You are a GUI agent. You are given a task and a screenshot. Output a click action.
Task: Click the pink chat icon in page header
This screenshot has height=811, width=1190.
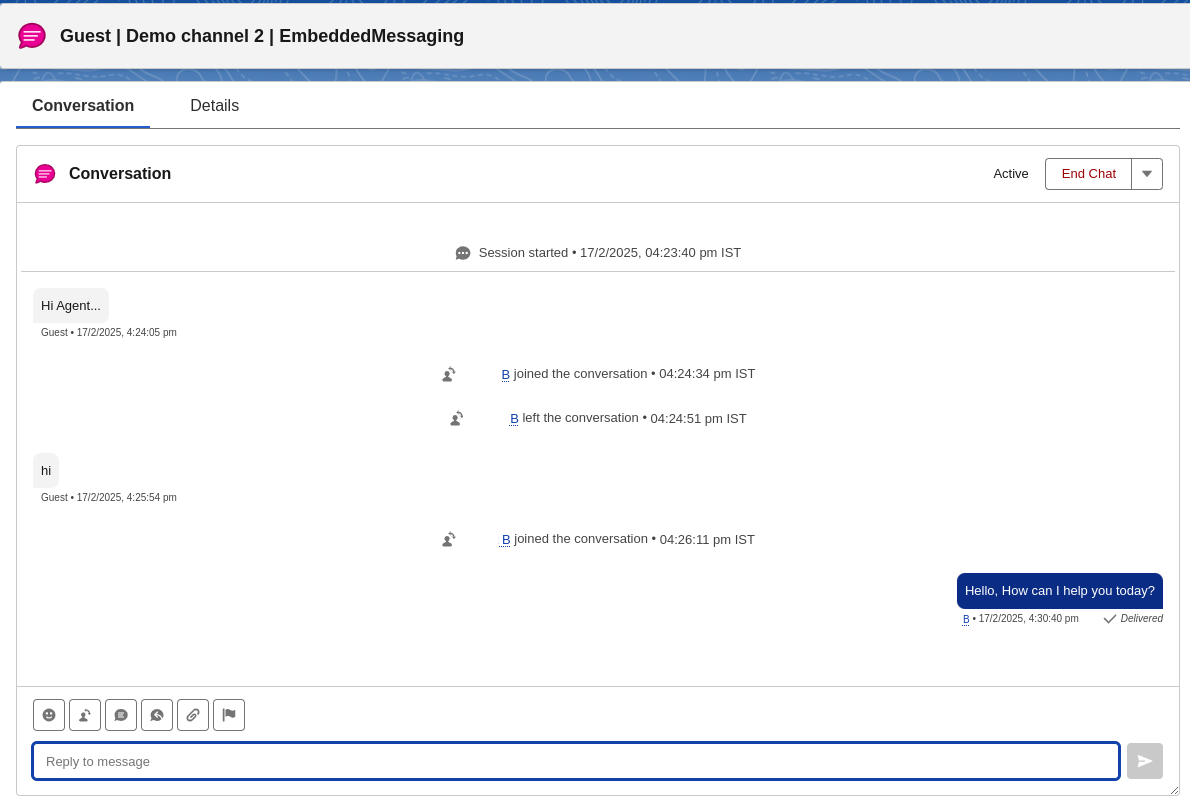click(x=32, y=36)
